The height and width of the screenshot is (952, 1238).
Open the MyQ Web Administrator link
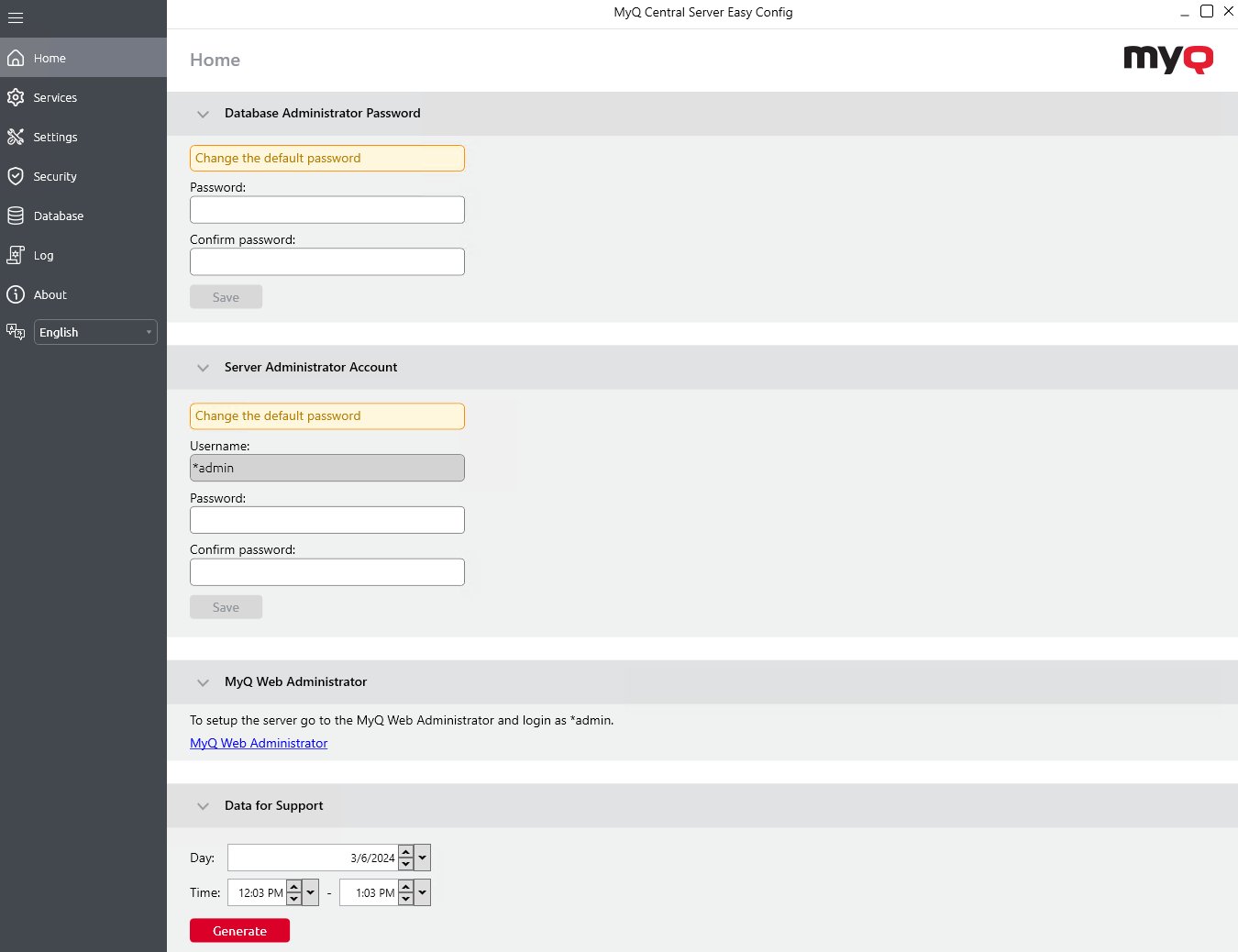tap(259, 743)
